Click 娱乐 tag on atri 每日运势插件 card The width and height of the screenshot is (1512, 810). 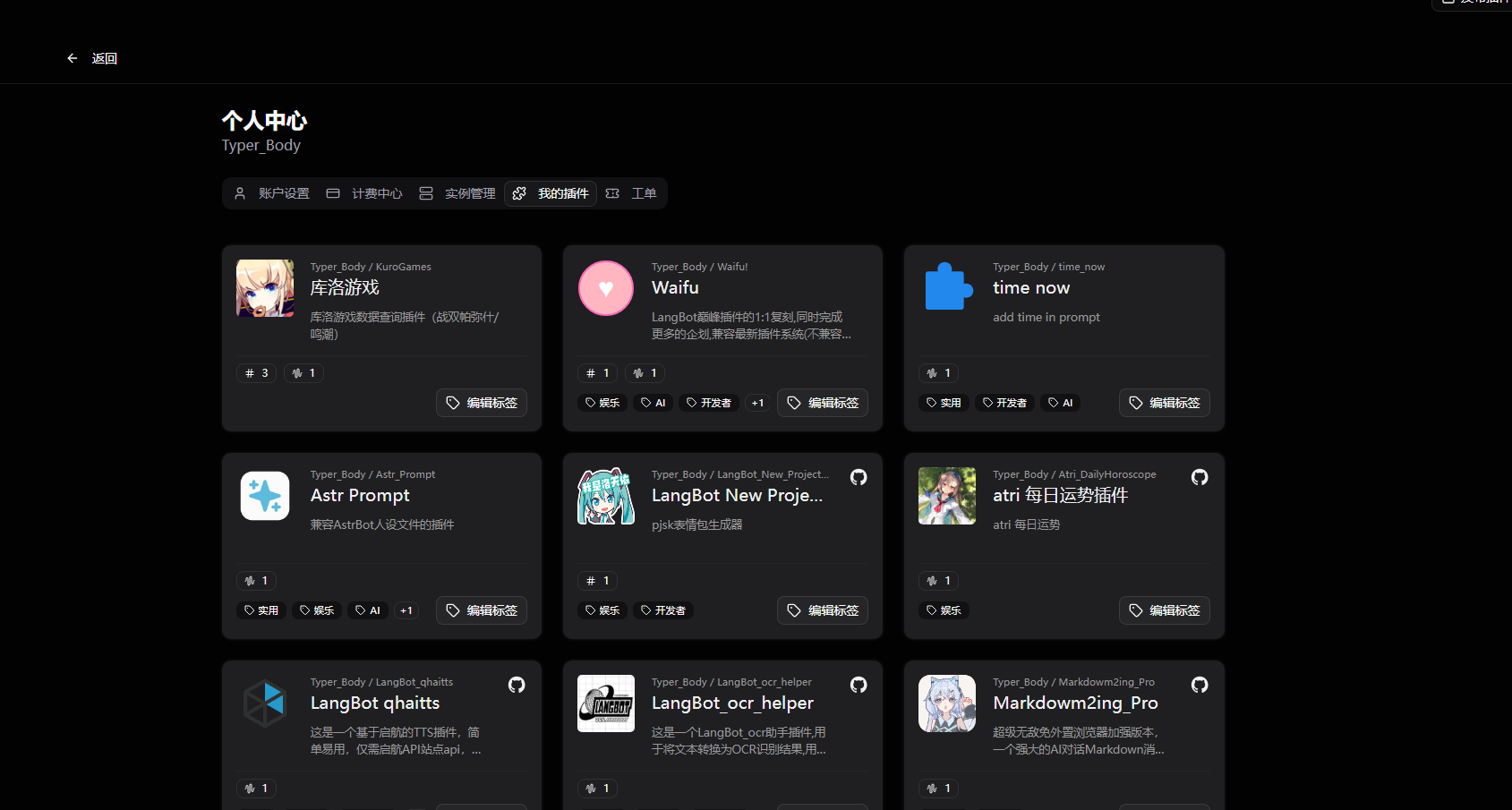coord(944,610)
